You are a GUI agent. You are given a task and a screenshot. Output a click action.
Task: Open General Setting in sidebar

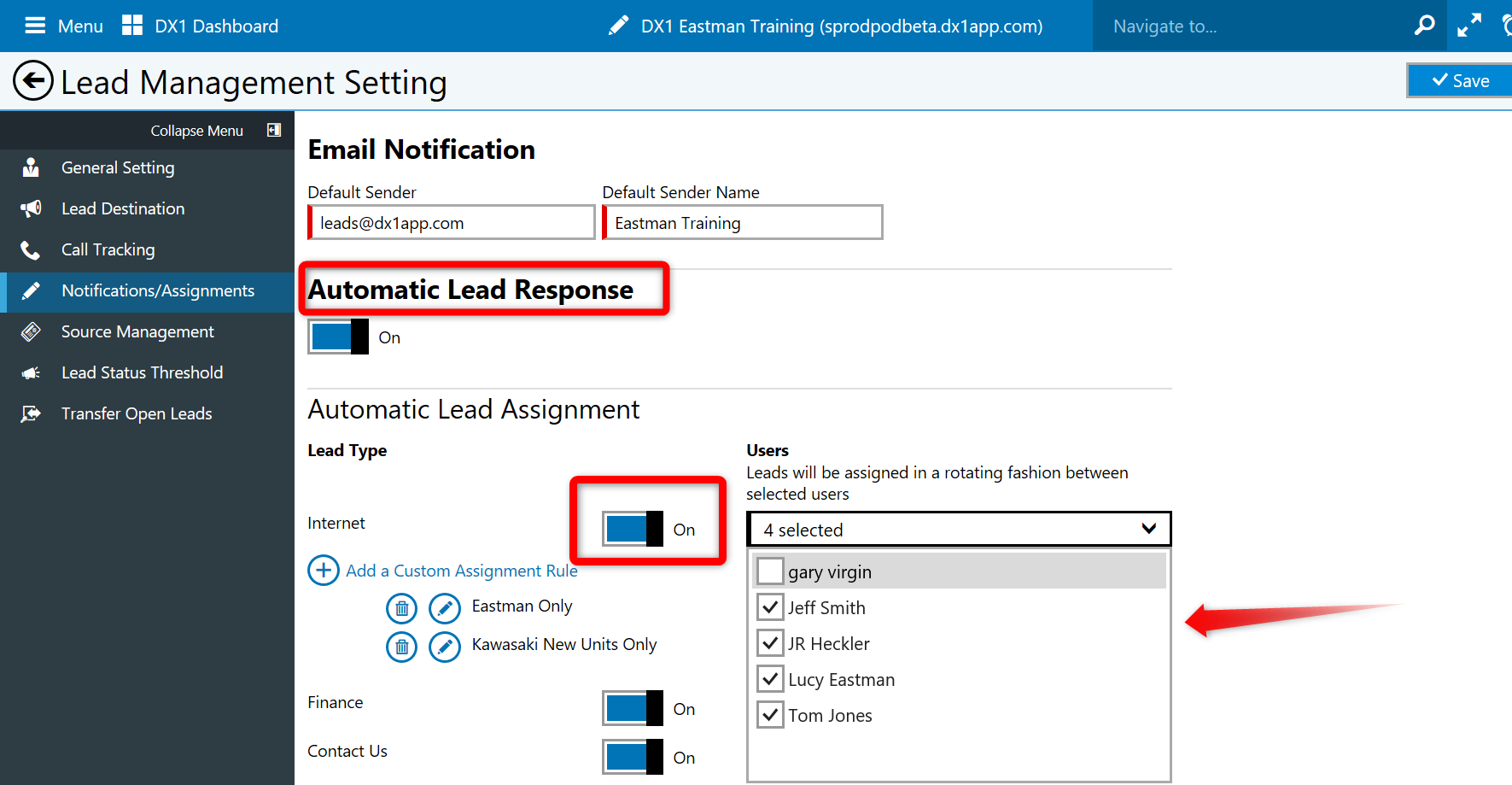click(x=147, y=167)
